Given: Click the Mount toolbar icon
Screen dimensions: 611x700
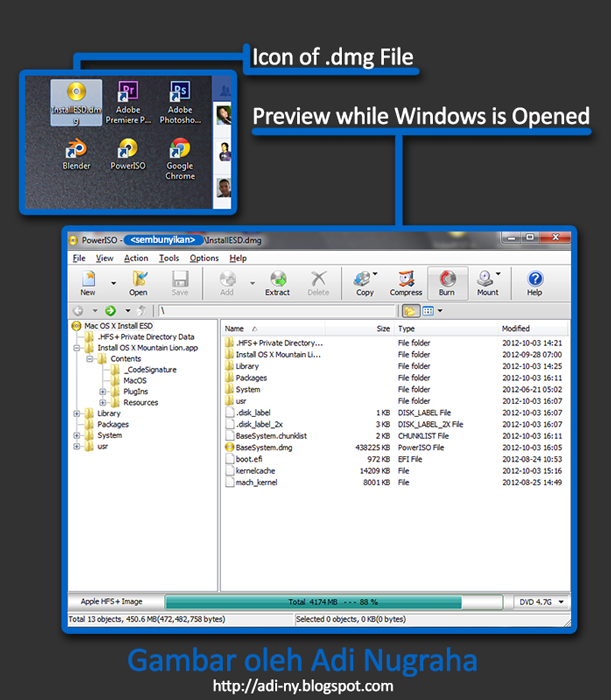Looking at the screenshot, I should pos(487,283).
